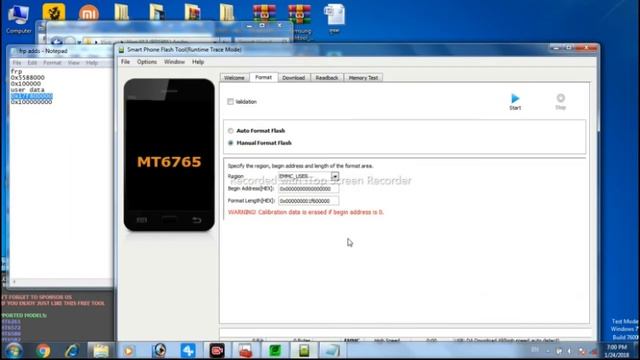640x360 pixels.
Task: Open the orange media player taskbar icon
Action: pos(129,351)
